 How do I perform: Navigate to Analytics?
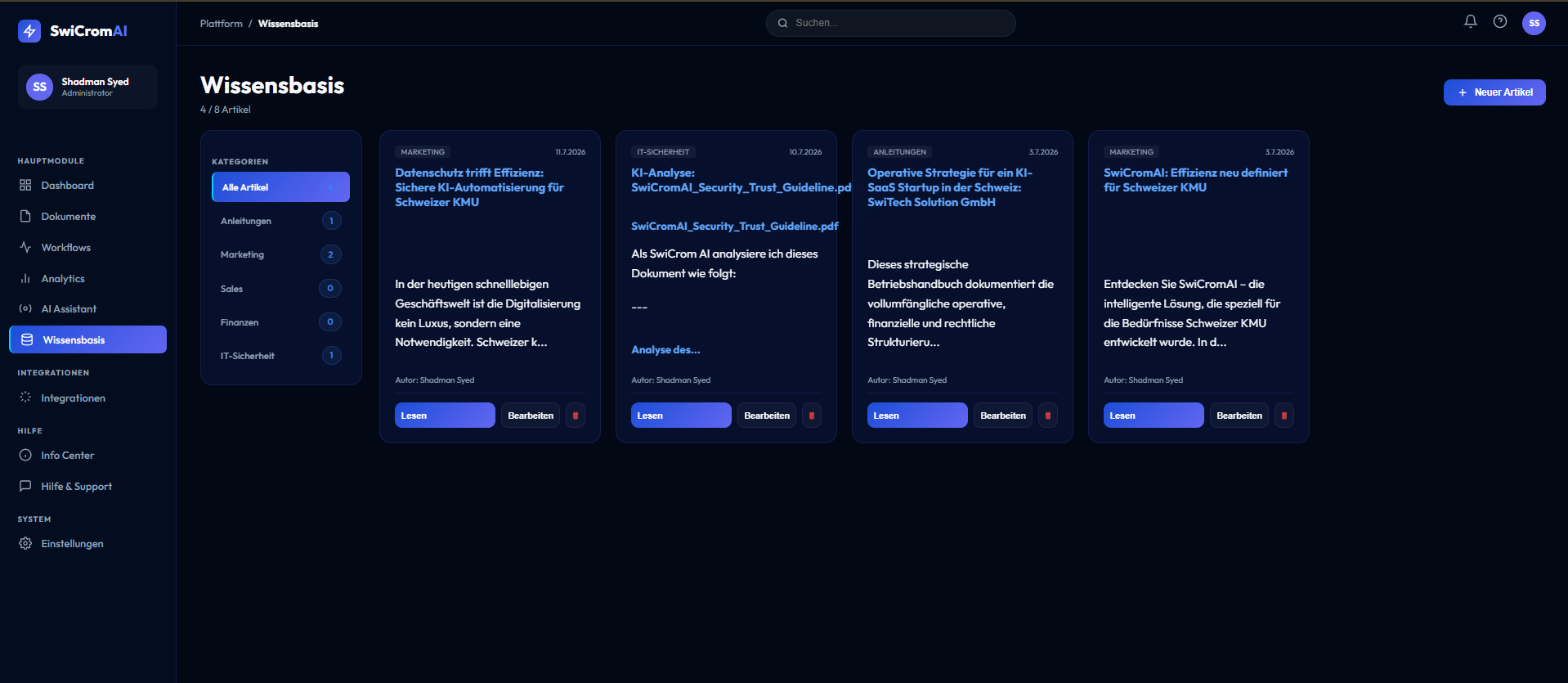tap(87, 279)
